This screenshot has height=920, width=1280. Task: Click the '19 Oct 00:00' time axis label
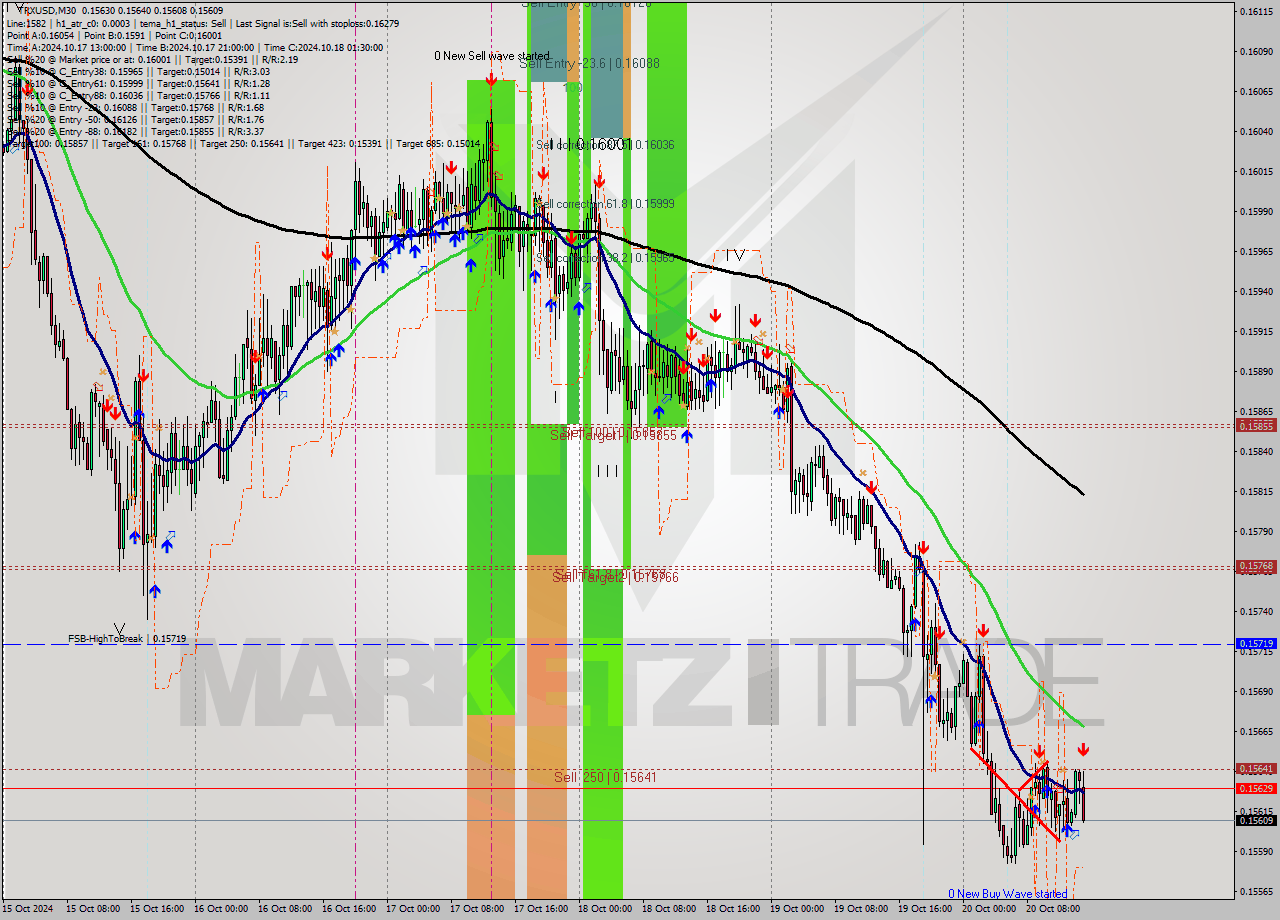point(798,909)
